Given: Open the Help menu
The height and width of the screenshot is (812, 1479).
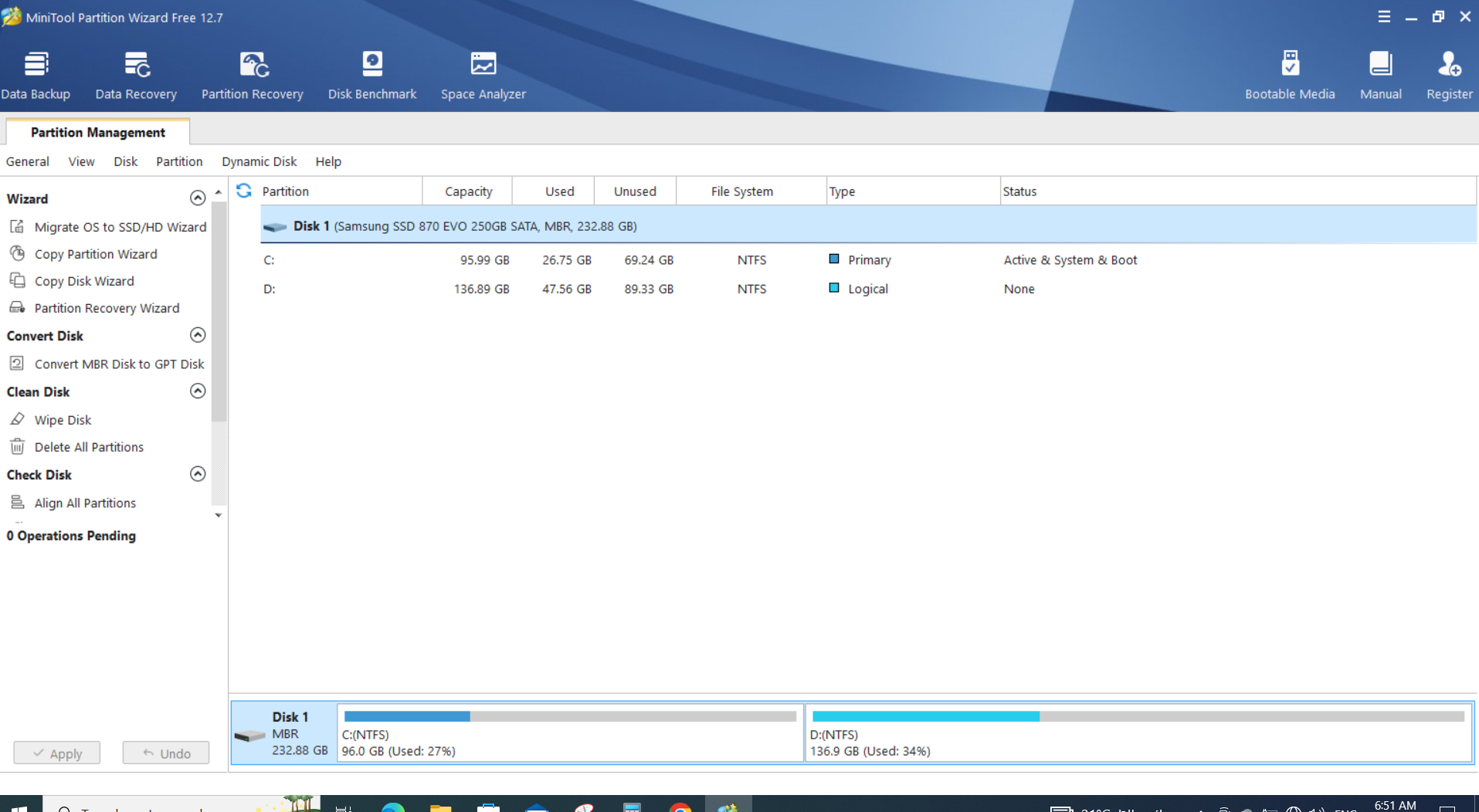Looking at the screenshot, I should coord(328,161).
